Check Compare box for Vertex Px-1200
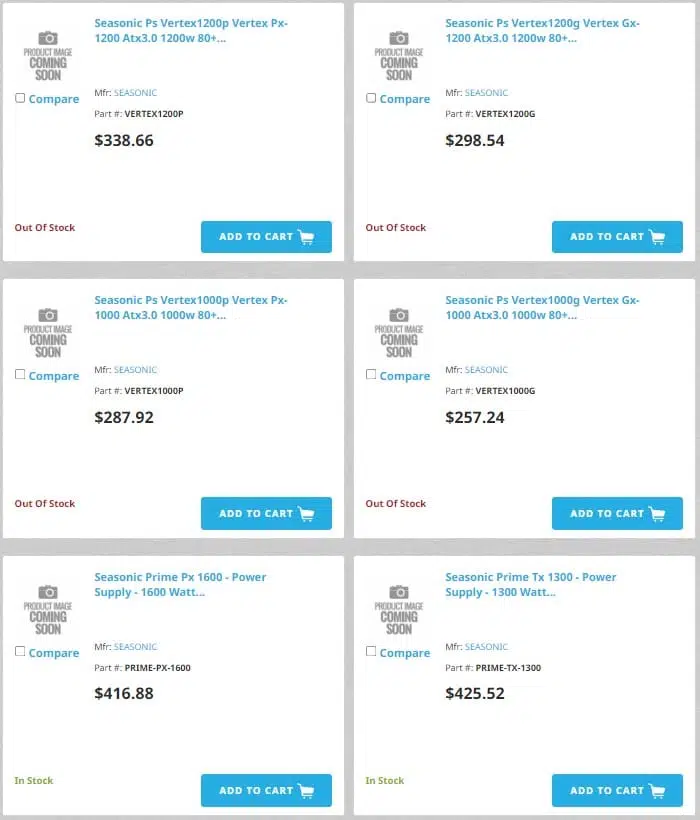 tap(20, 98)
